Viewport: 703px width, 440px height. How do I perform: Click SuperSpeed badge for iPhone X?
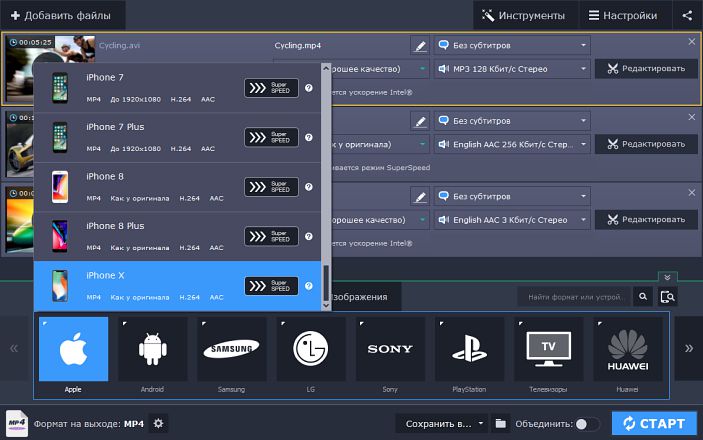tap(271, 286)
